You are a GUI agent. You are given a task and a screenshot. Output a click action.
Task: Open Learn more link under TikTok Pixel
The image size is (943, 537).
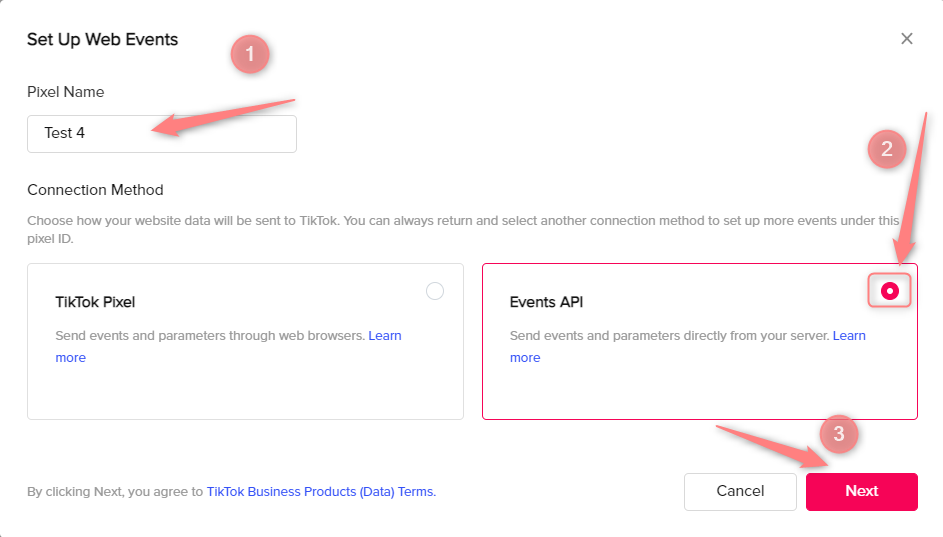coord(385,336)
